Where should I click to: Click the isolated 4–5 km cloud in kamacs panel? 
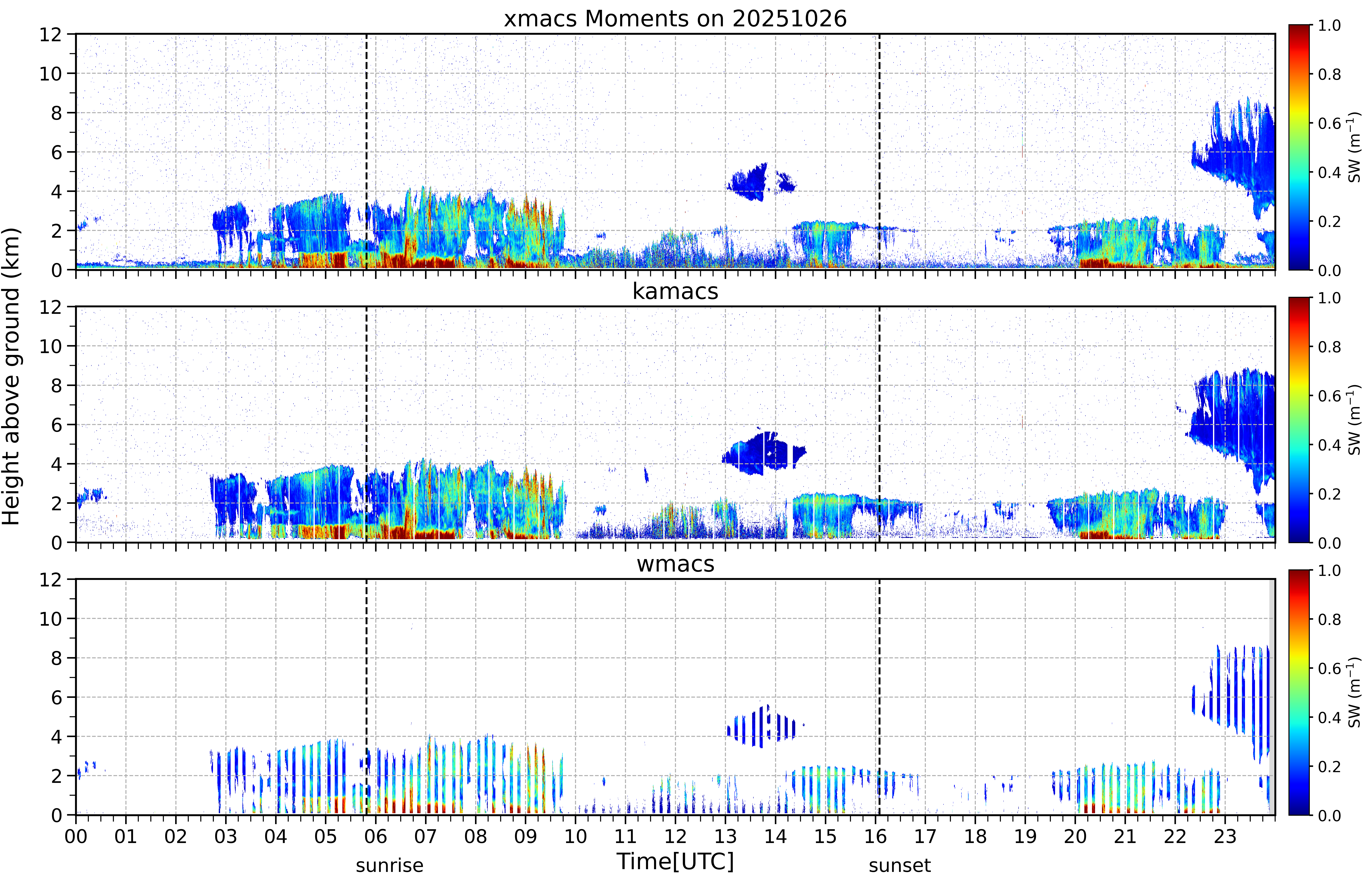click(x=764, y=453)
